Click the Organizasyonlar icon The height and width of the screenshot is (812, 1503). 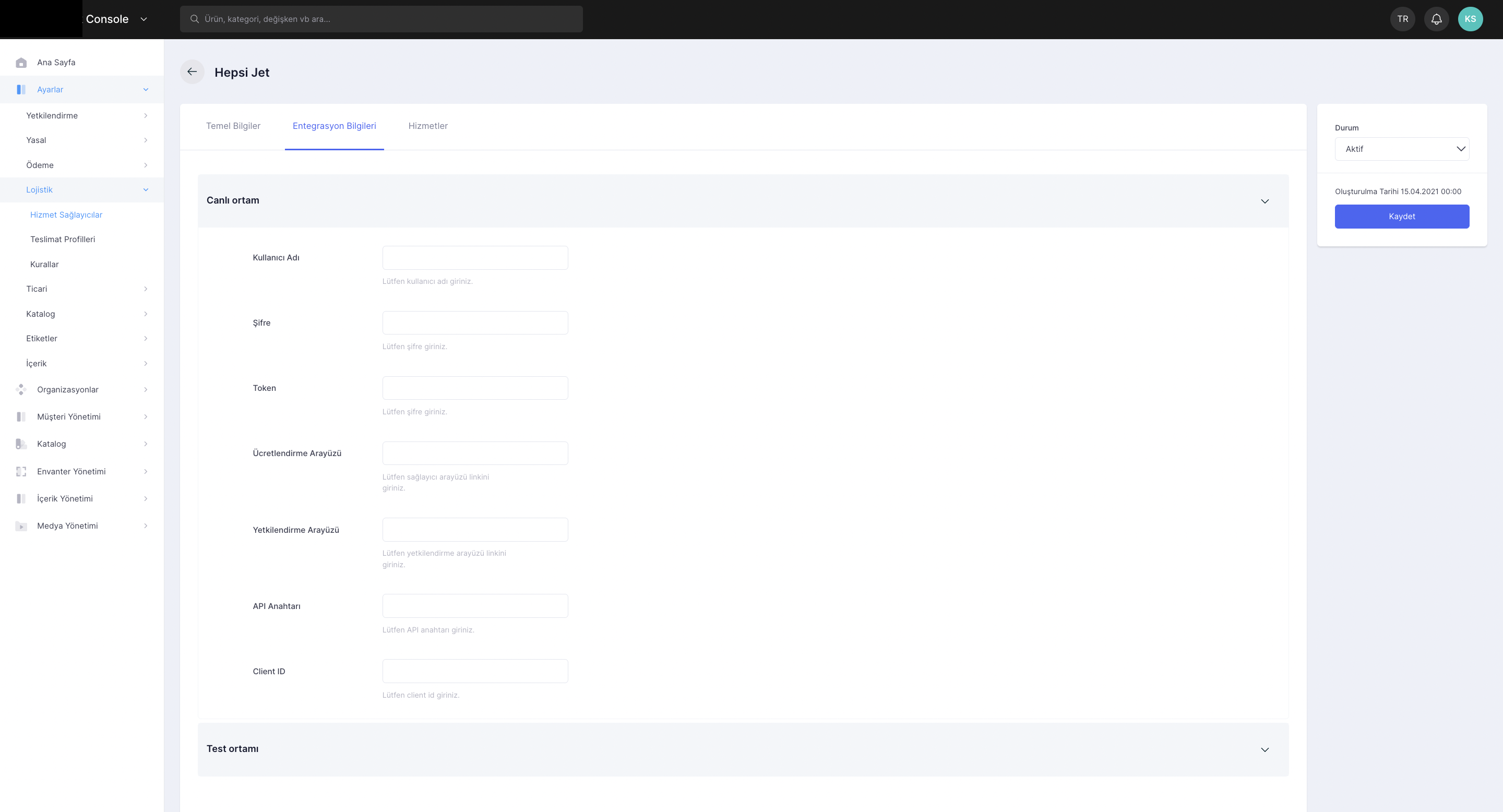pos(21,389)
